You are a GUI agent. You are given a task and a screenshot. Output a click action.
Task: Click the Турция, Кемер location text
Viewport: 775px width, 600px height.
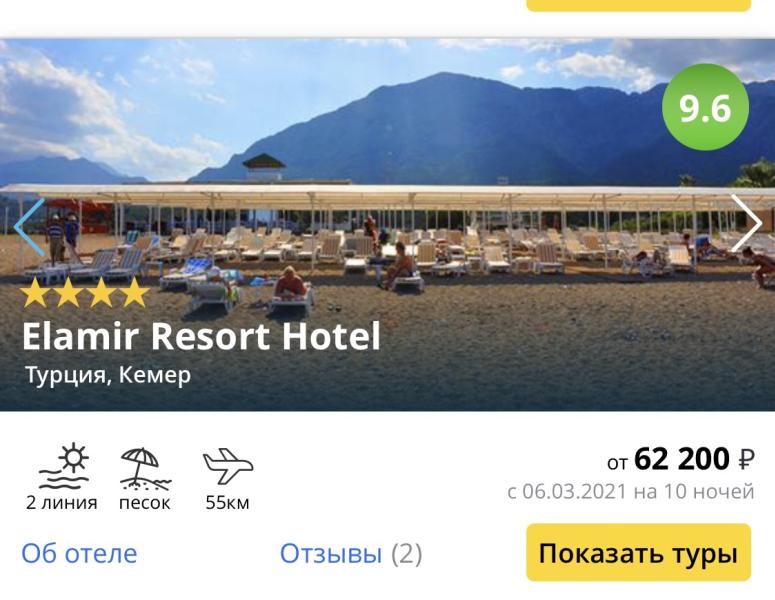(x=108, y=375)
